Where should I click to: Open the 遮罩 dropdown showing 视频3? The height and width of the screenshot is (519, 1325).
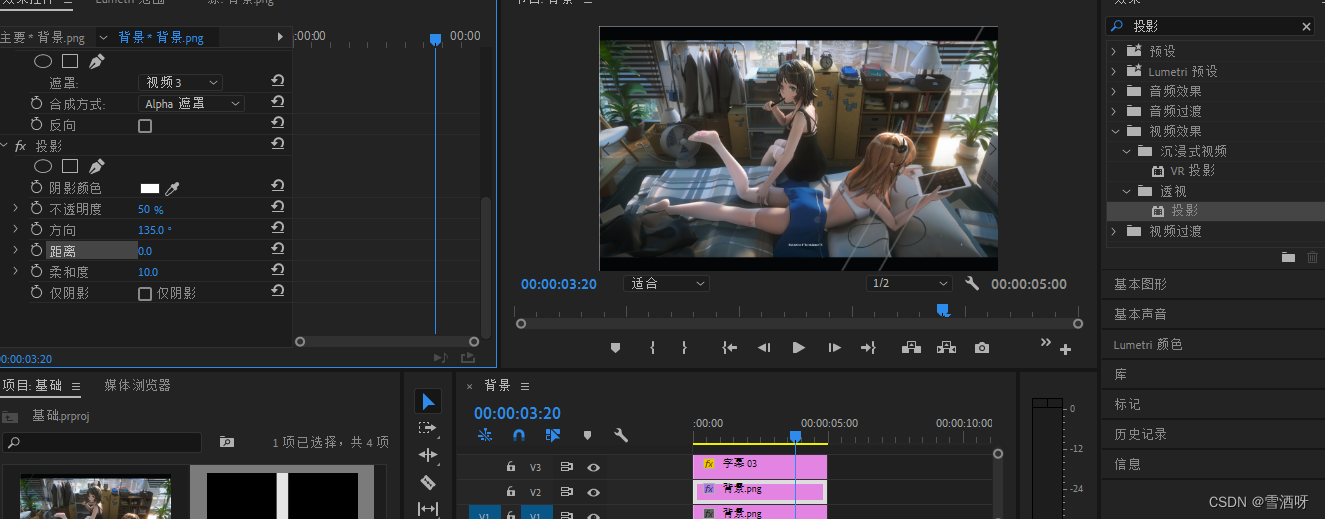point(180,82)
